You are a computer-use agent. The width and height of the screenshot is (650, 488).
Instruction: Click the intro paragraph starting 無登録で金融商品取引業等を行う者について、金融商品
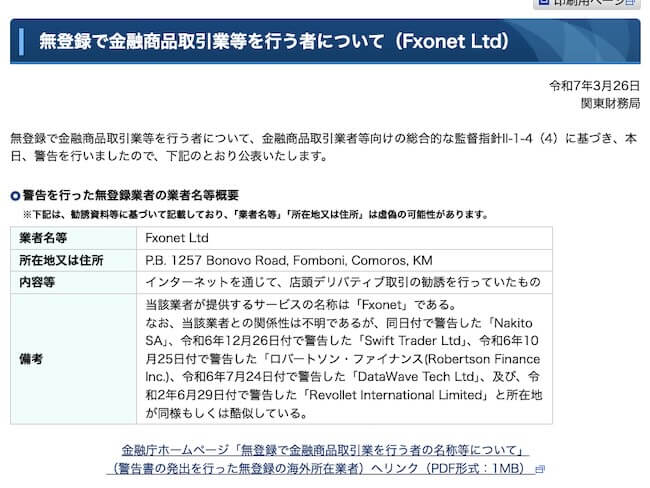pos(323,147)
